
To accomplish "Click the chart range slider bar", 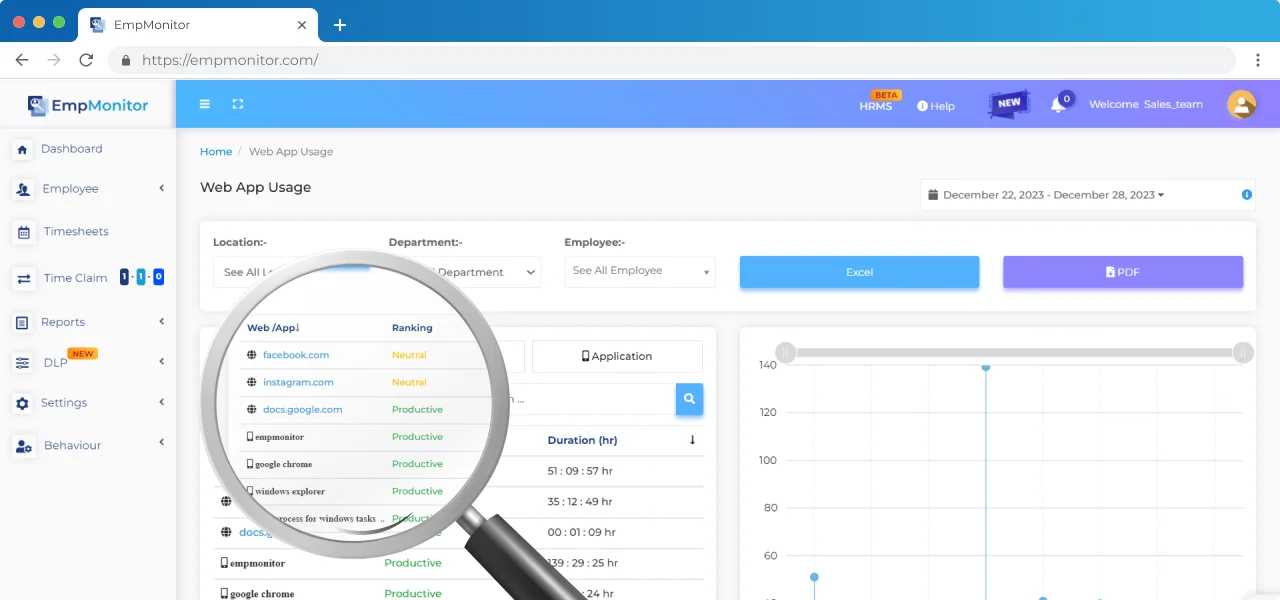I will click(1014, 352).
